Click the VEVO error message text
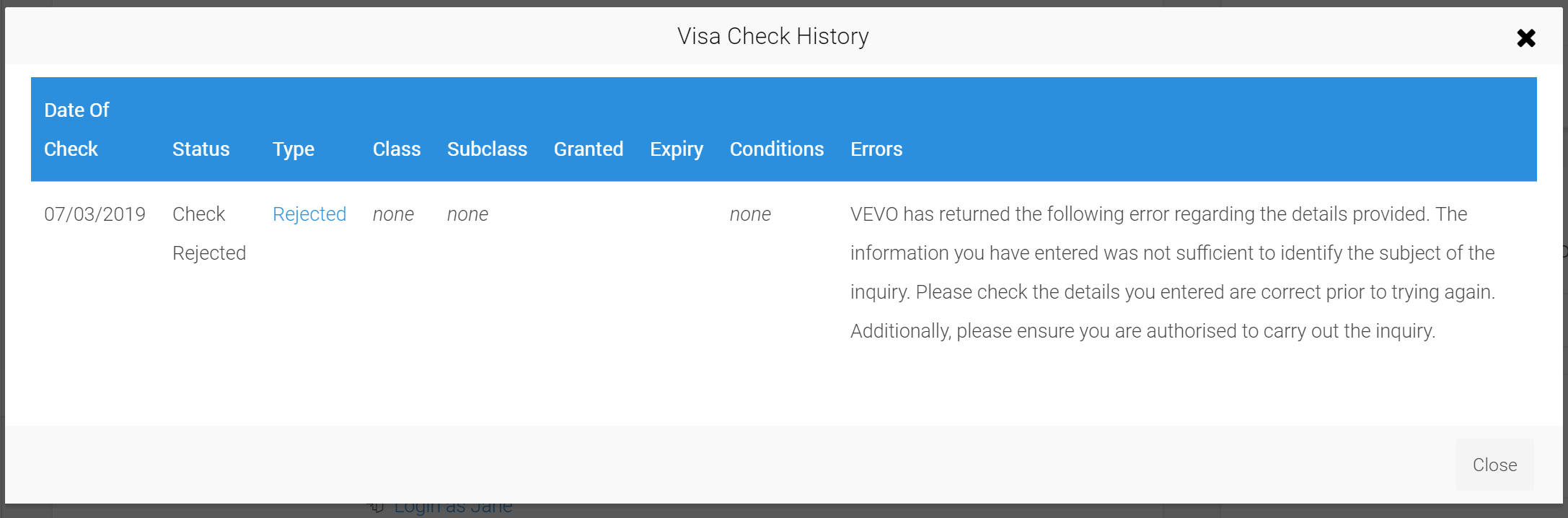1568x518 pixels. click(1172, 273)
